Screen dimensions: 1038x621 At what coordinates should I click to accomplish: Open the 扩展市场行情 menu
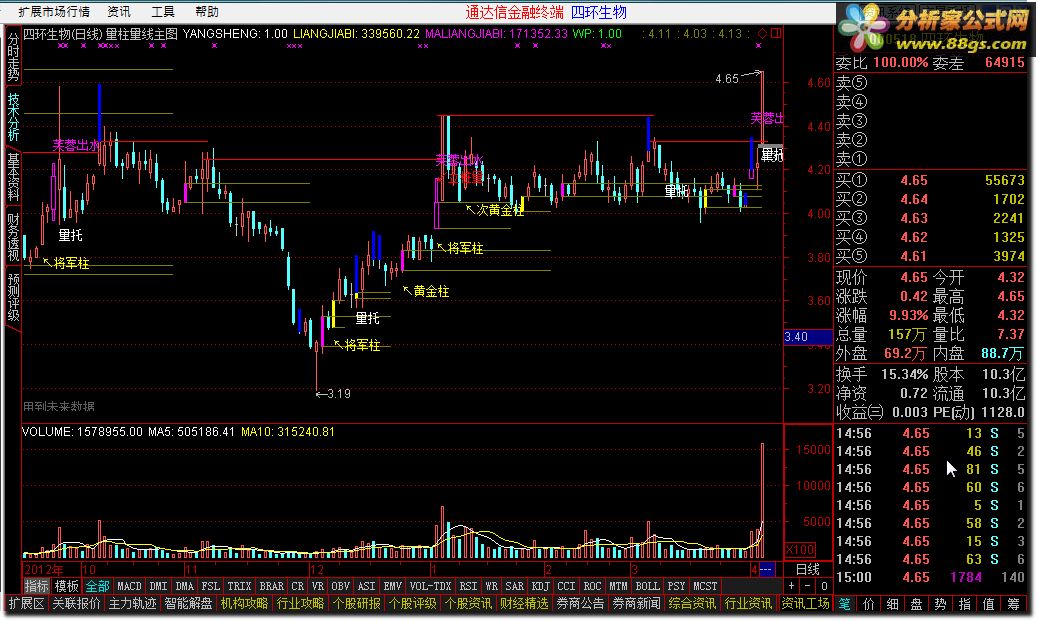(x=54, y=12)
